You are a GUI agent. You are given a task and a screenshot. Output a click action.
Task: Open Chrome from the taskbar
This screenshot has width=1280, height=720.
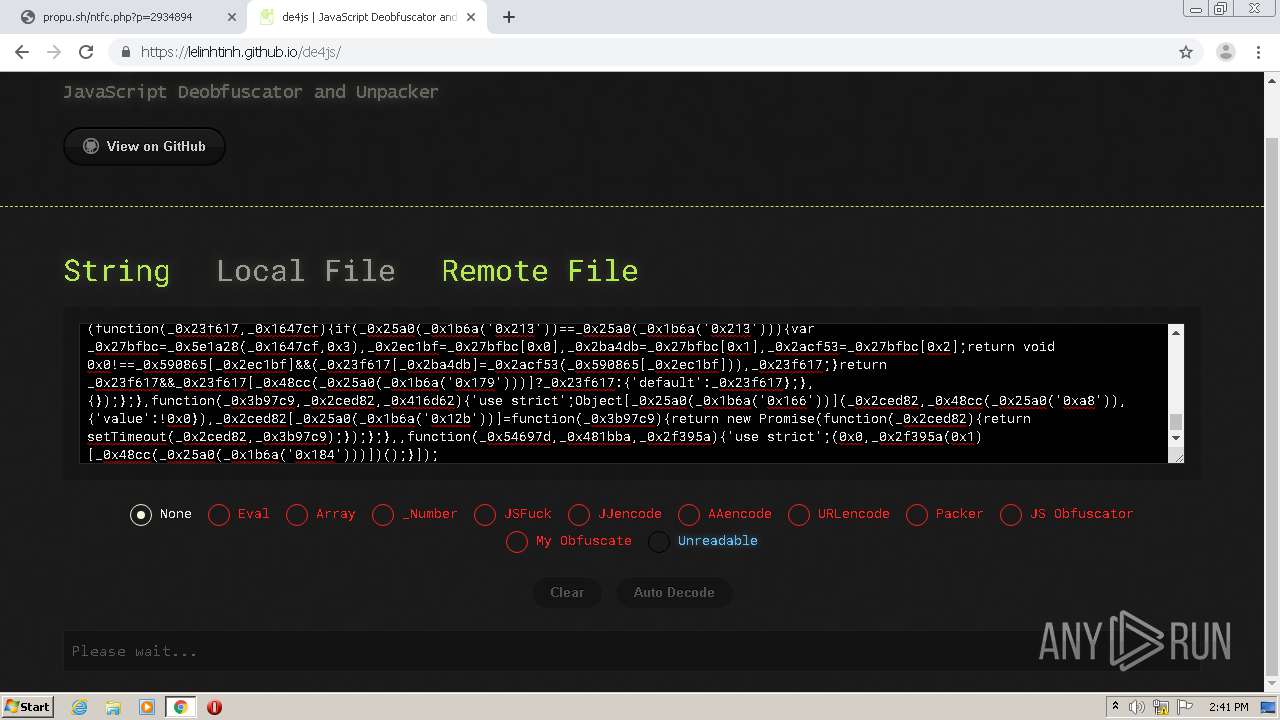click(180, 707)
